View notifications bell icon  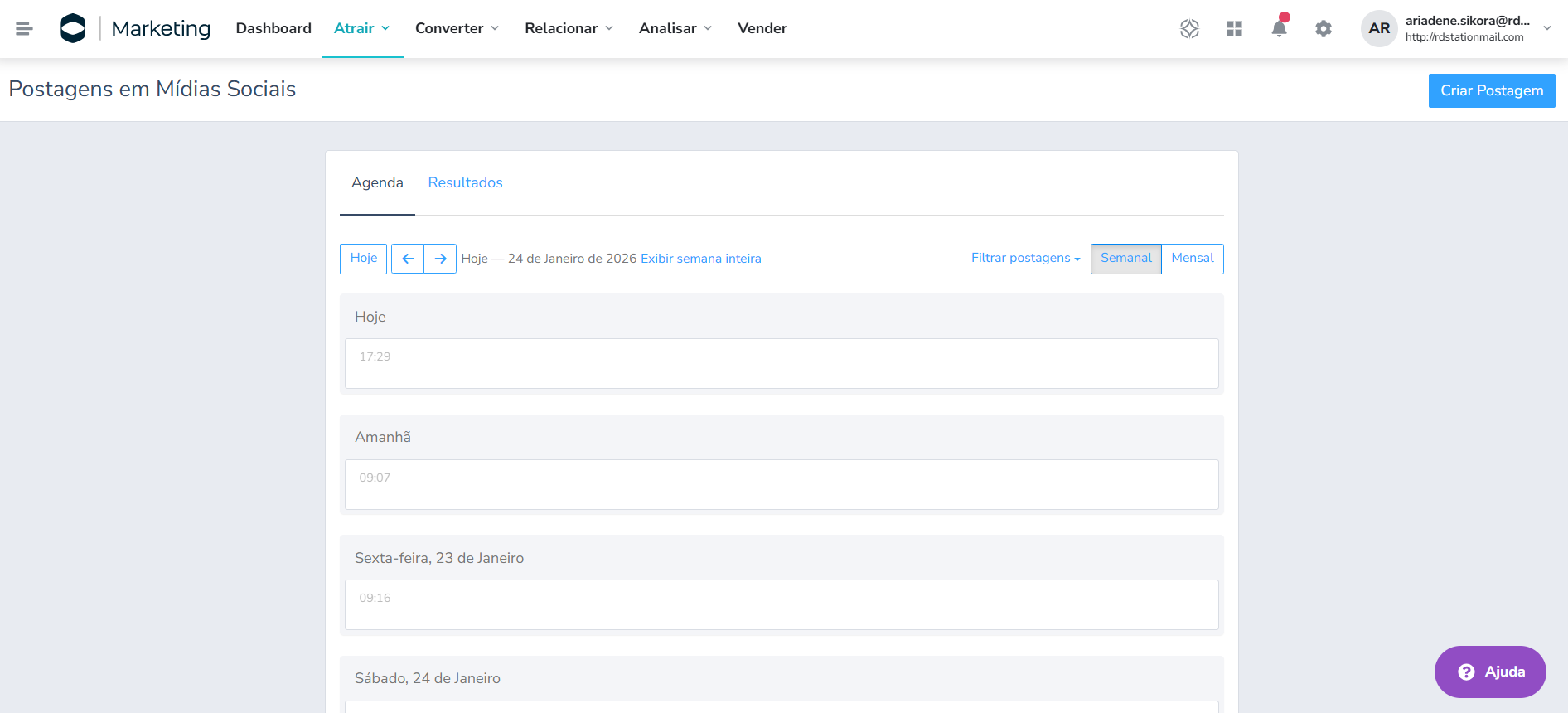point(1279,28)
